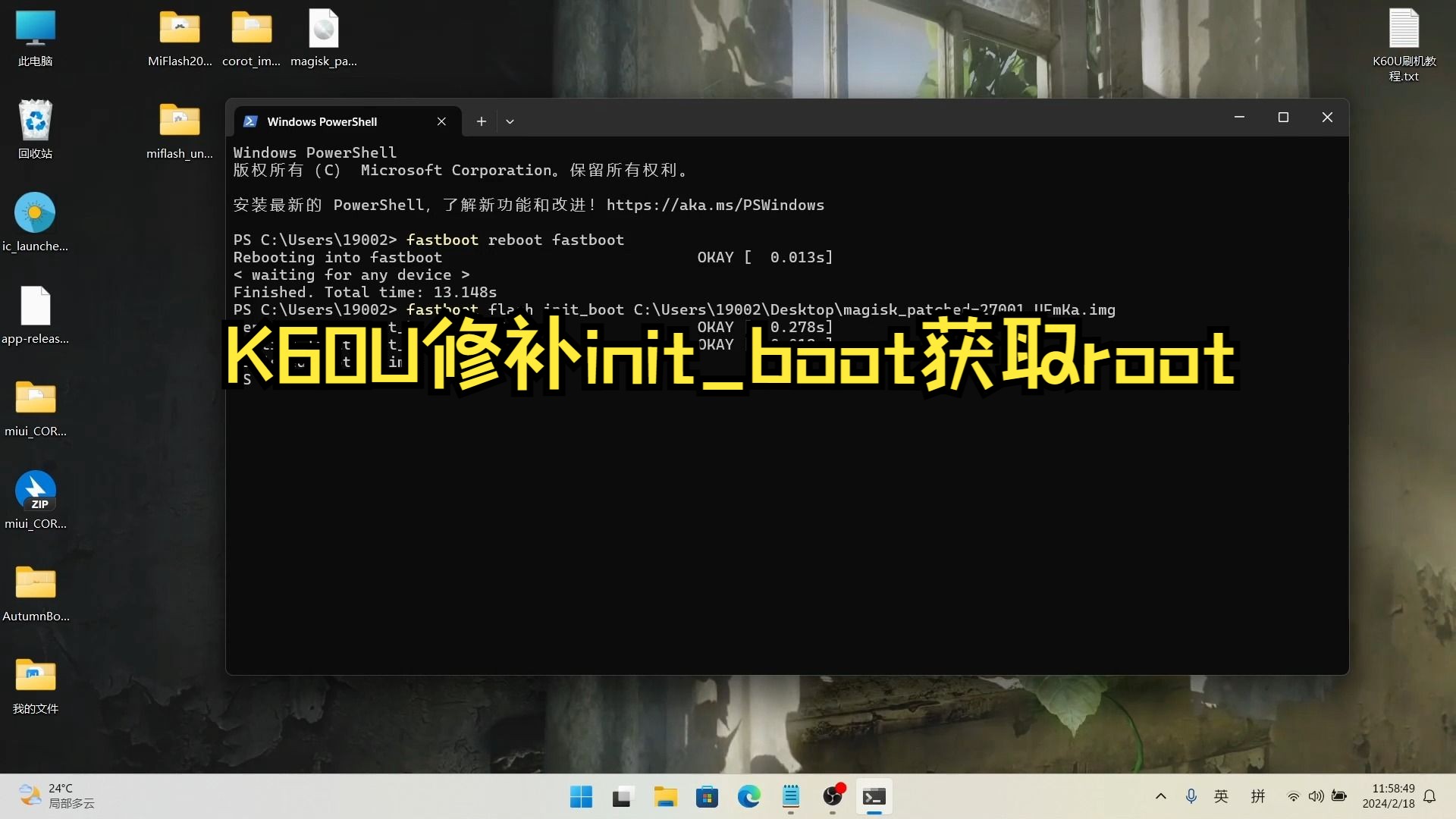Open File Explorer from the taskbar
1456x819 pixels.
[x=665, y=797]
